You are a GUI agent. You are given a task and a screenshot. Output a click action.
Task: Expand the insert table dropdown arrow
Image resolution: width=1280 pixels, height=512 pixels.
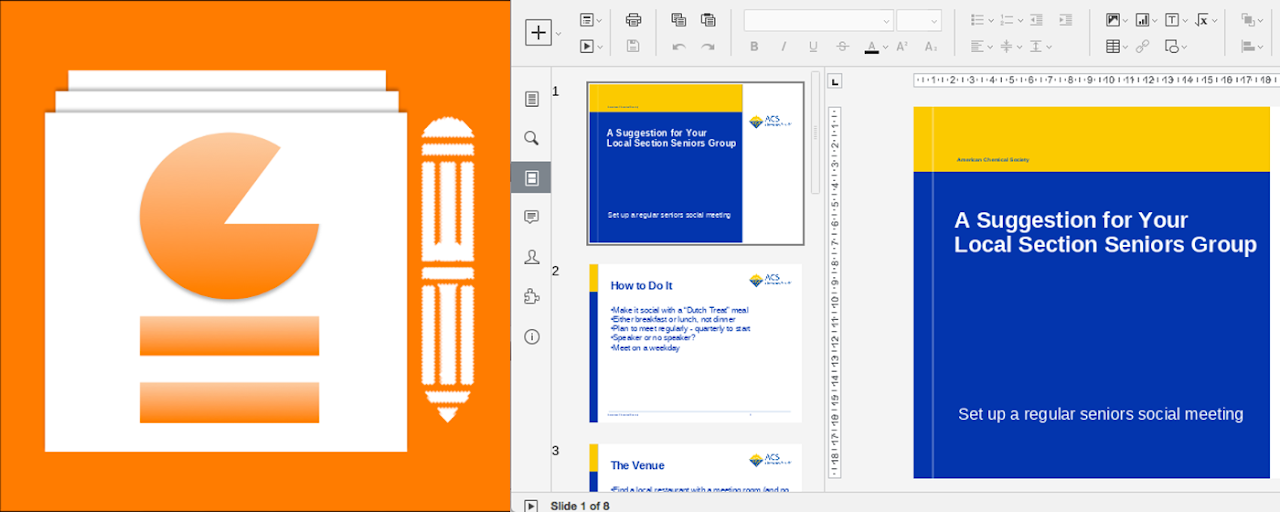pos(1125,46)
